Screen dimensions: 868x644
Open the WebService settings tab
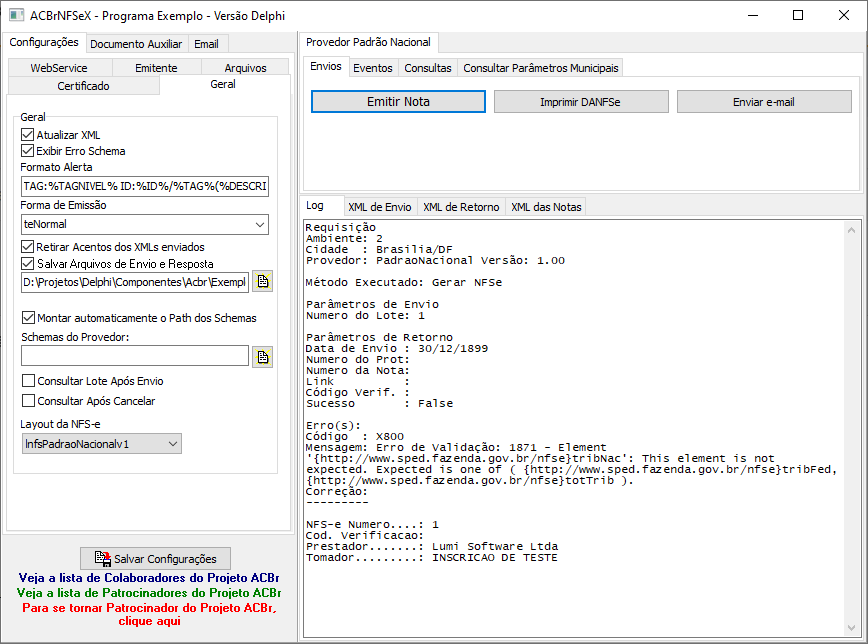click(x=59, y=68)
